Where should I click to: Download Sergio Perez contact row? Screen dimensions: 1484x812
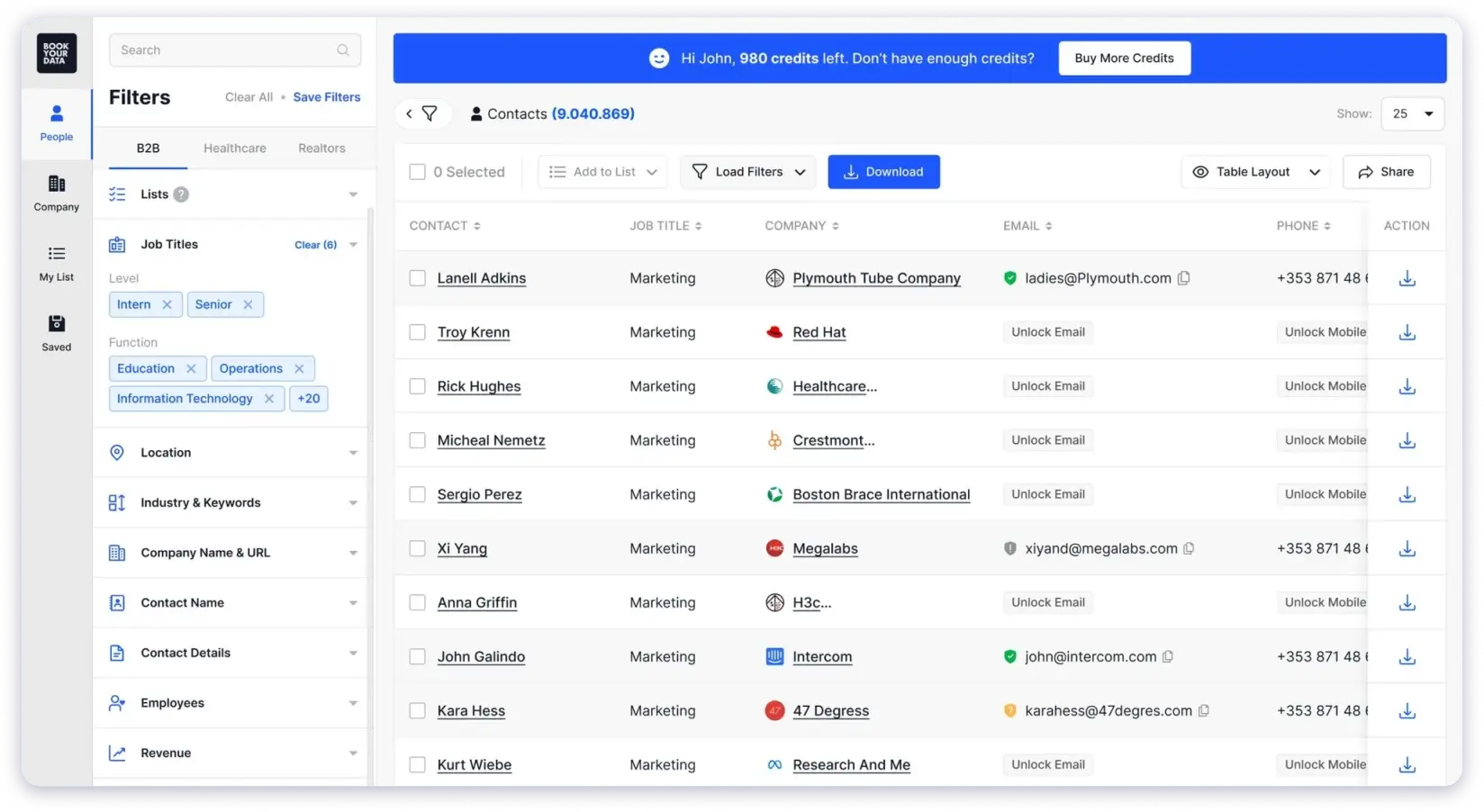pos(1407,494)
